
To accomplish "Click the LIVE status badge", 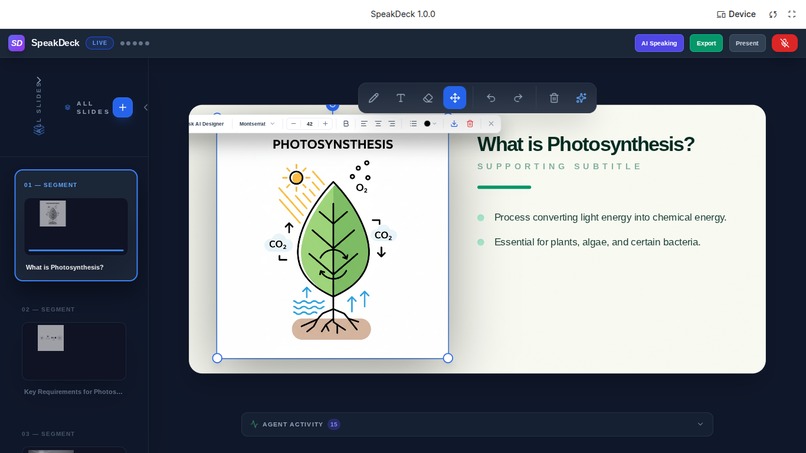I will click(100, 43).
